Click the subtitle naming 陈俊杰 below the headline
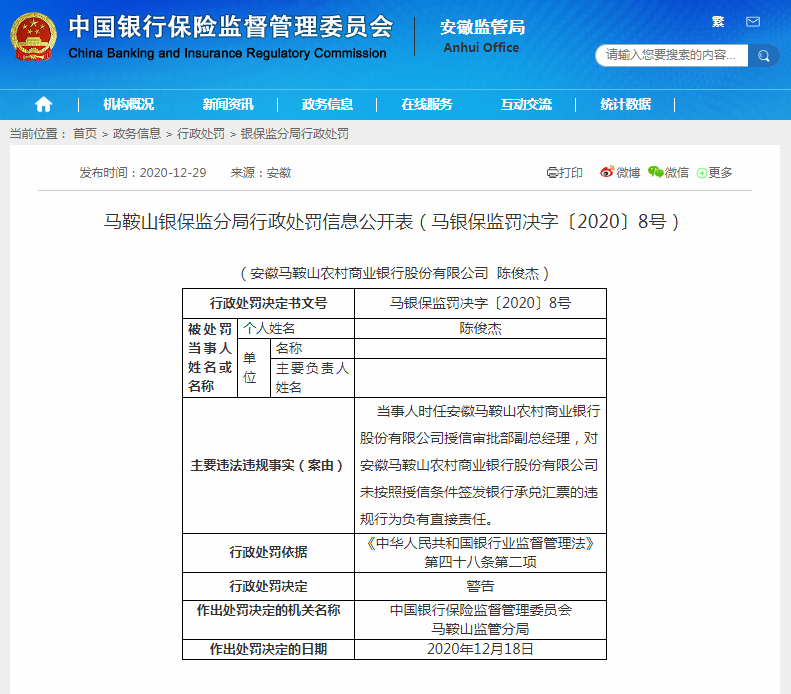Viewport: 791px width, 694px height. pyautogui.click(x=394, y=273)
